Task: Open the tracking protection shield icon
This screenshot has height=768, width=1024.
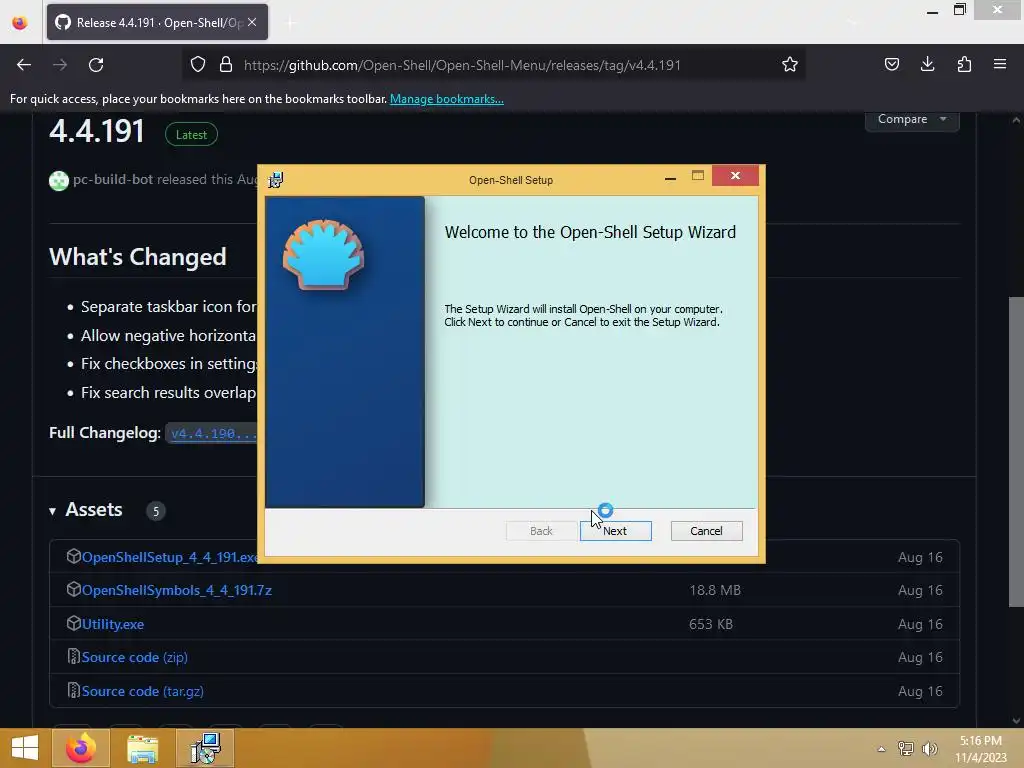Action: (x=198, y=65)
